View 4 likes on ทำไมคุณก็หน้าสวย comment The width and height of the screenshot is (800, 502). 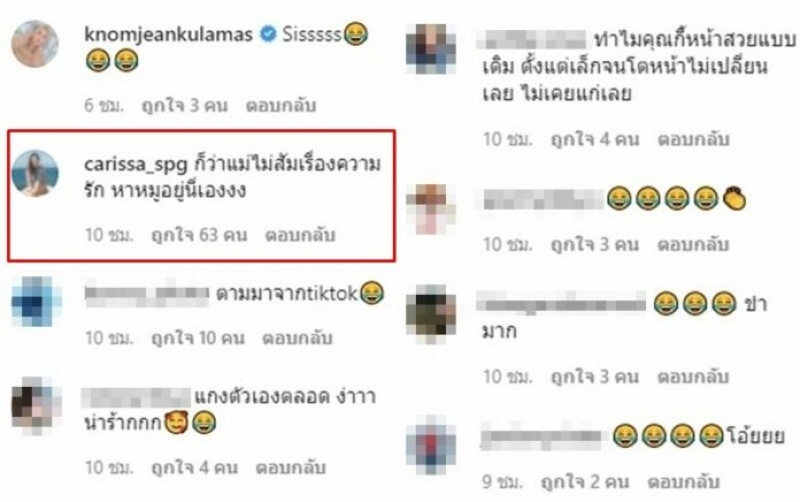pyautogui.click(x=595, y=139)
